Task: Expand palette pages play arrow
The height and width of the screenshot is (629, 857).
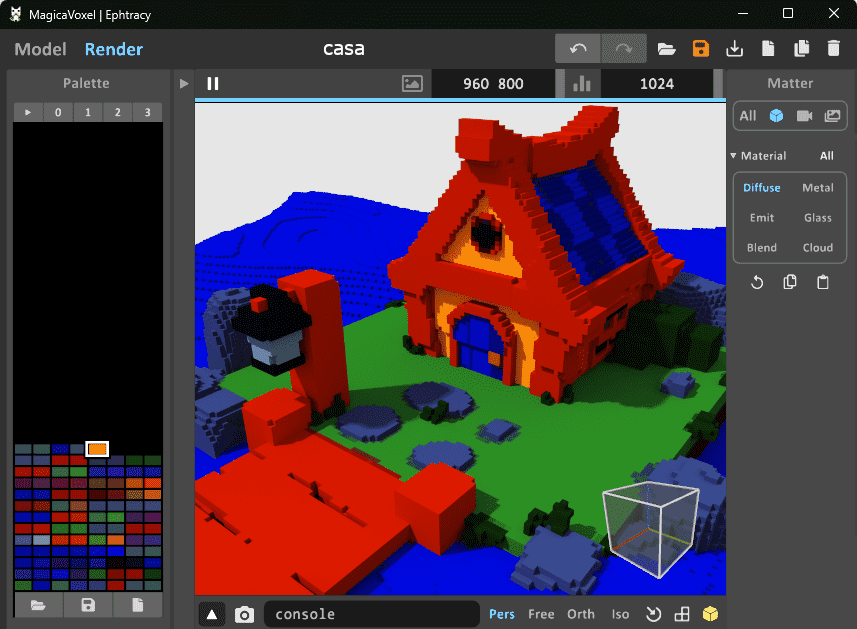Action: [28, 113]
